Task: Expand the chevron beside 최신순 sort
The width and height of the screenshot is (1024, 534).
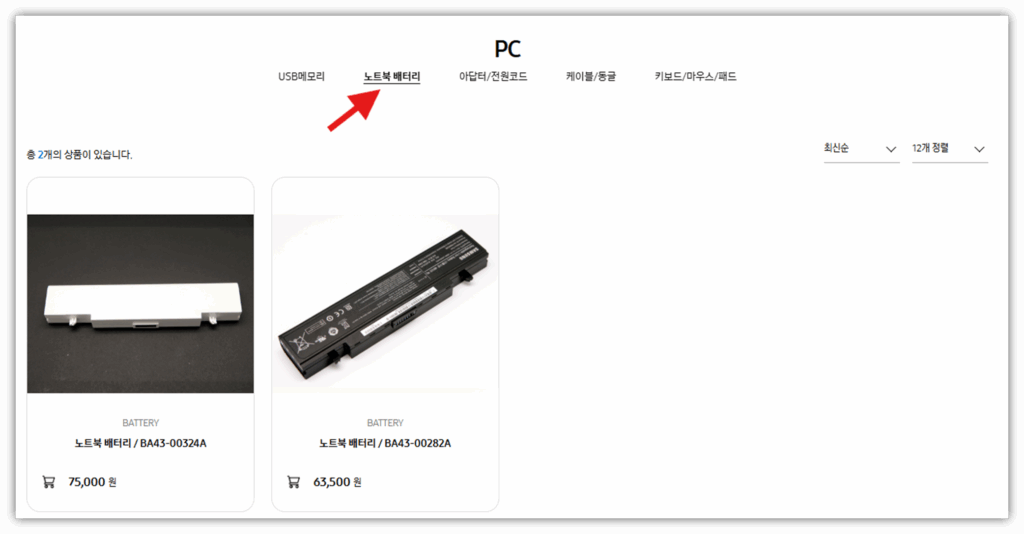Action: (891, 149)
